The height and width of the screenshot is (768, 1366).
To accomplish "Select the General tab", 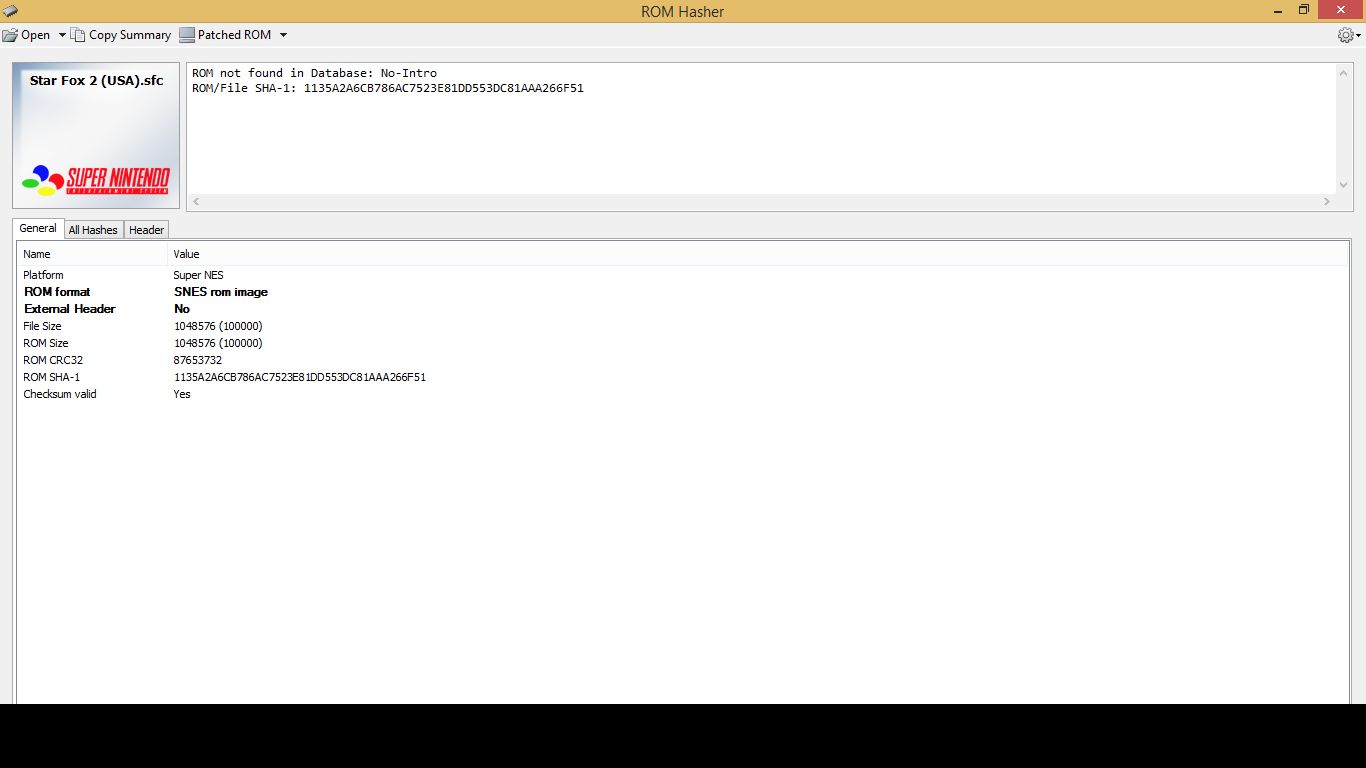I will tap(38, 228).
